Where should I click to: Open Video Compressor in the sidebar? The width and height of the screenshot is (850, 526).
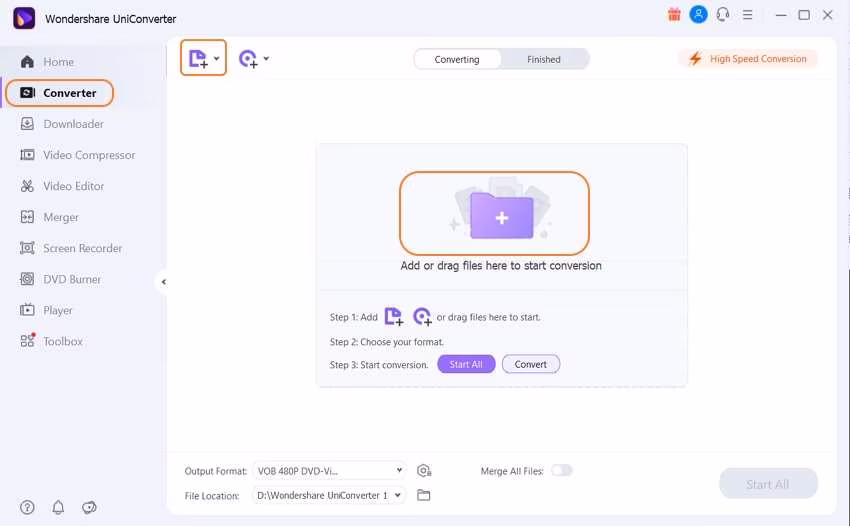click(89, 155)
